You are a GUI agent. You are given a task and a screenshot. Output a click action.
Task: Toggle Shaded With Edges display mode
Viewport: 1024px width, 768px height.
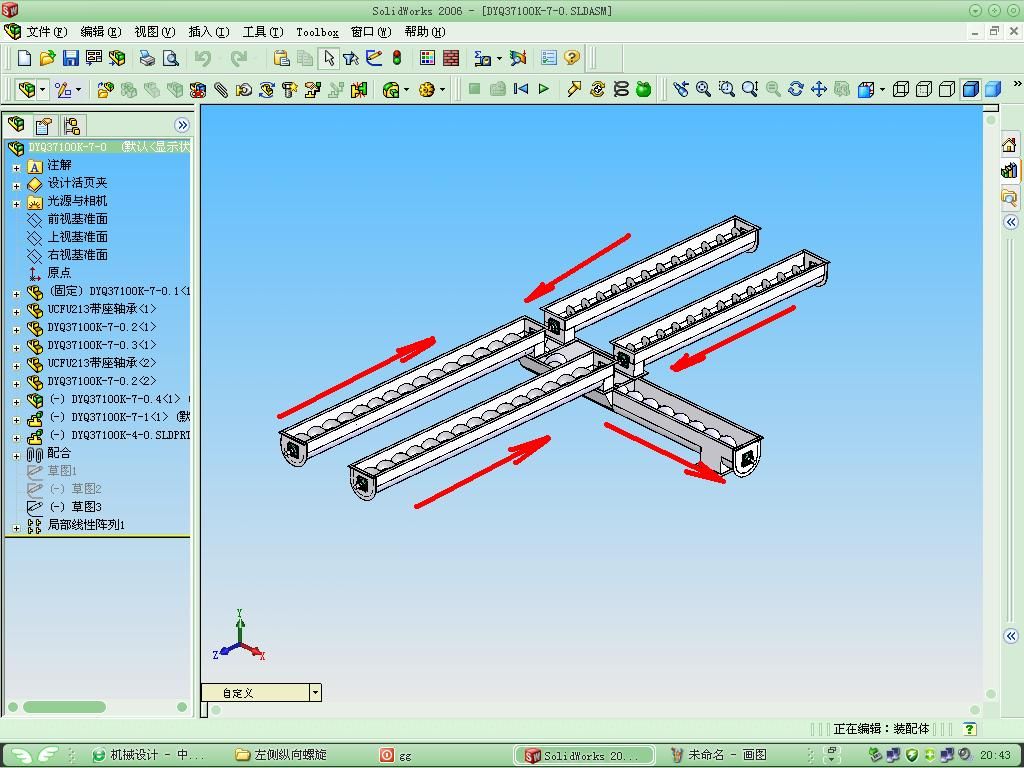pos(969,89)
